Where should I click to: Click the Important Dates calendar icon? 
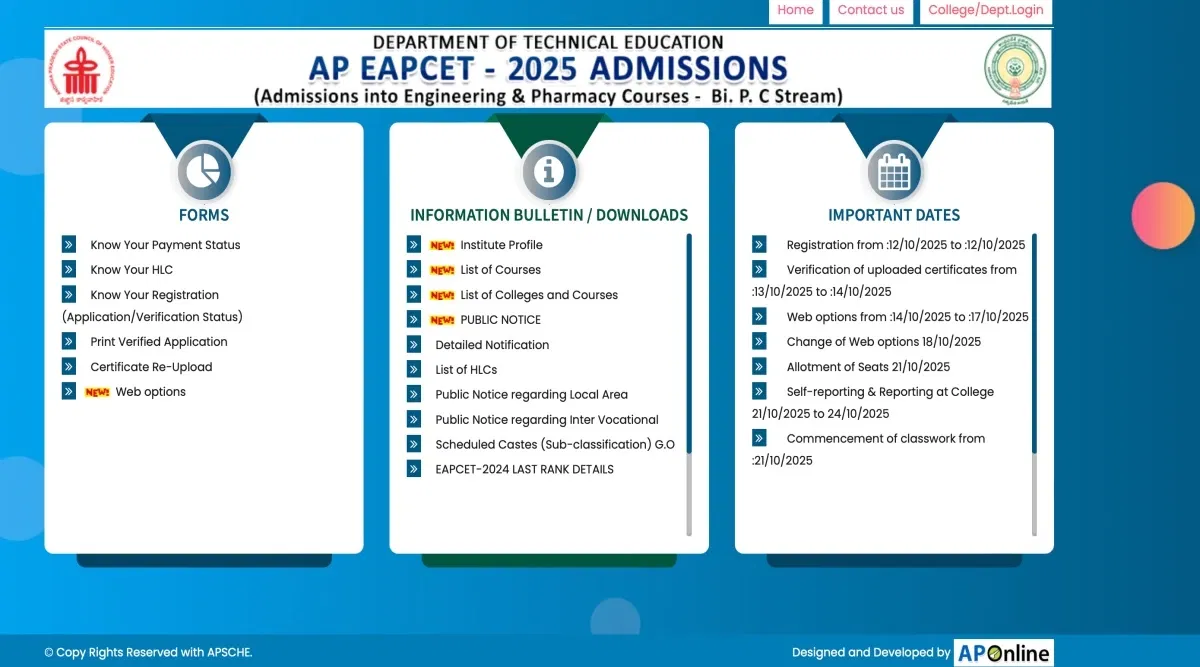[x=893, y=172]
